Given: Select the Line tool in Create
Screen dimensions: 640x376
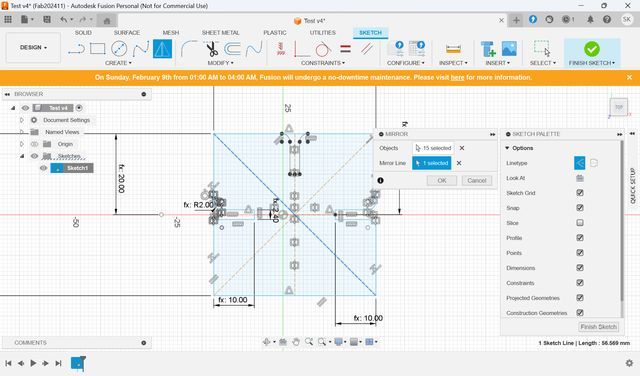Looking at the screenshot, I should (x=76, y=49).
